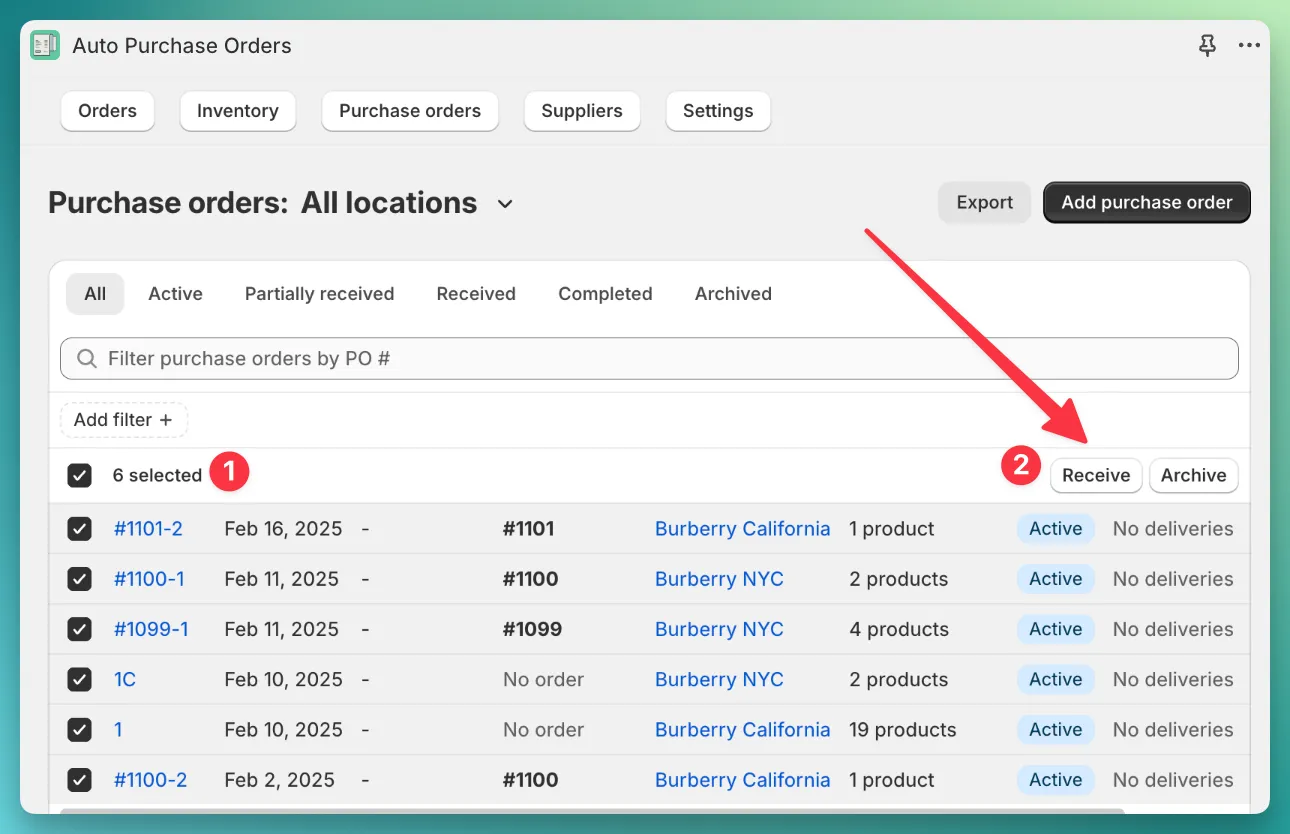Click the Feb 2, 2025 date
This screenshot has width=1290, height=834.
pyautogui.click(x=279, y=780)
